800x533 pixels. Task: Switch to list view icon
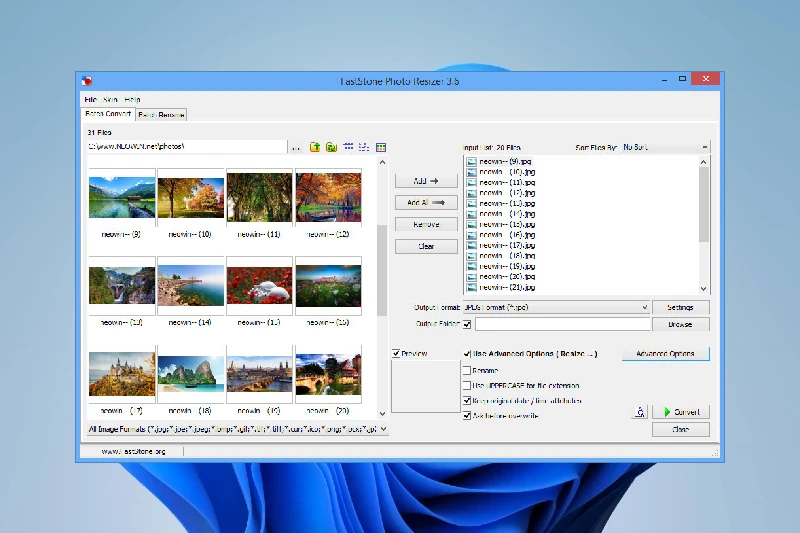(x=364, y=147)
